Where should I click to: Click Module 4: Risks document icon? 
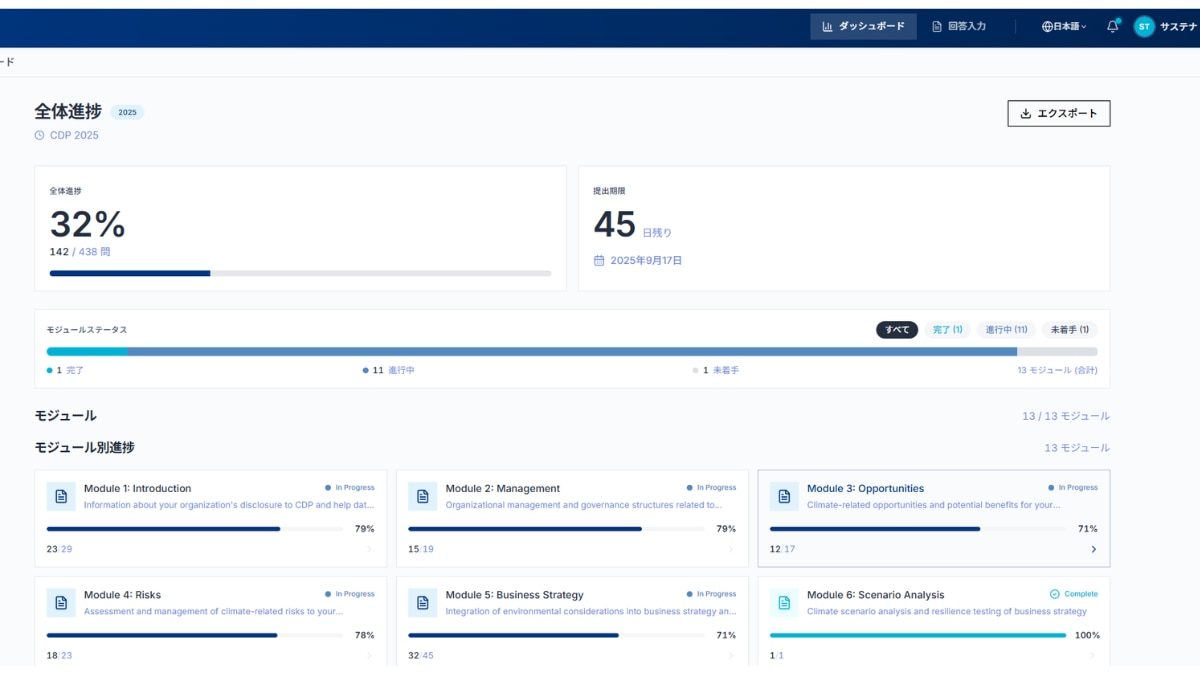[61, 602]
